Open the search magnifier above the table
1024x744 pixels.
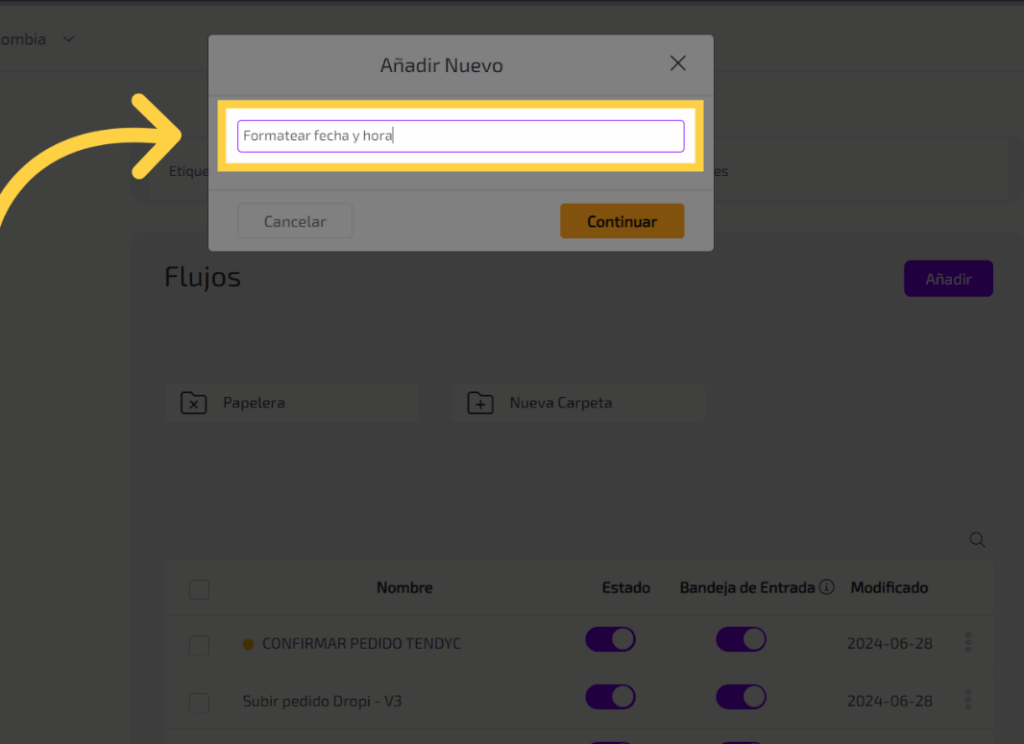point(977,540)
